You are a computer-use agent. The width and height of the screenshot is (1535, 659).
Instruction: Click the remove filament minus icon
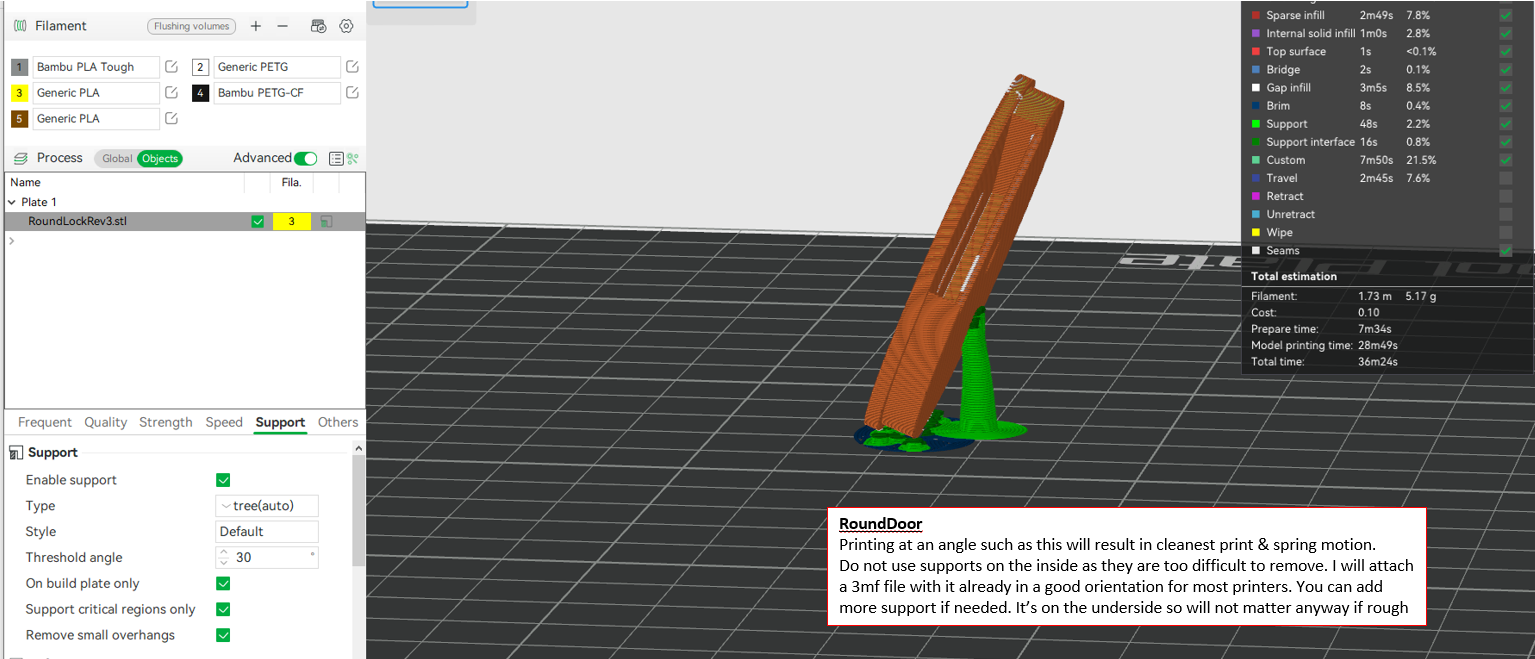coord(283,26)
